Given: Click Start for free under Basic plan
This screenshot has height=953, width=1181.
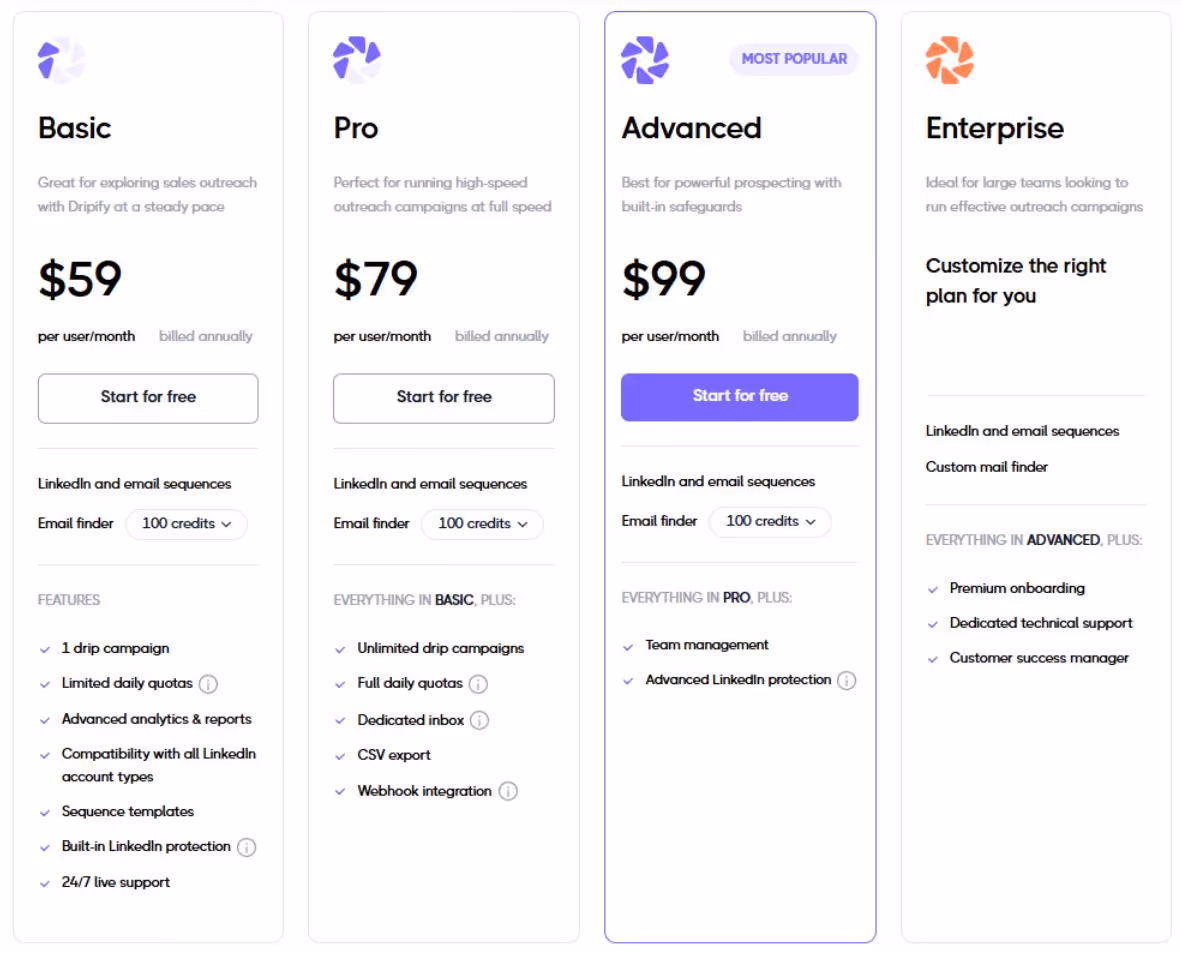Looking at the screenshot, I should [x=147, y=398].
